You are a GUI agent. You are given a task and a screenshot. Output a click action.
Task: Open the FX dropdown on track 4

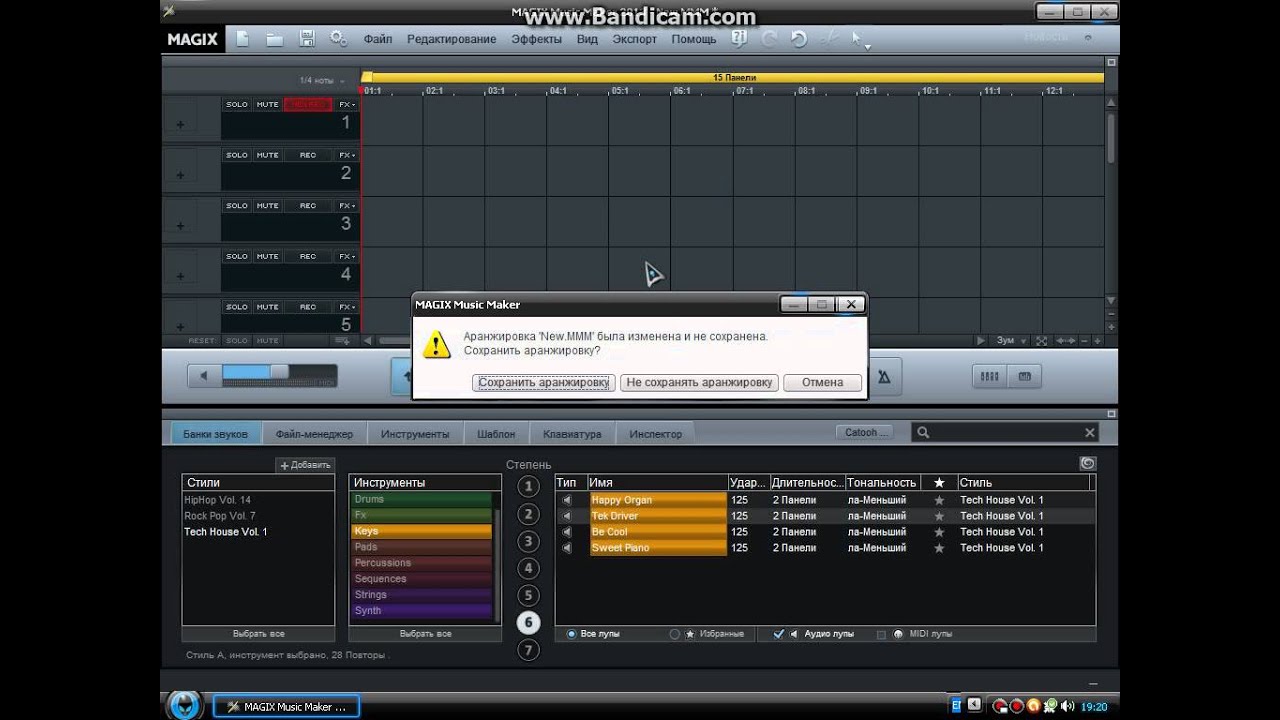(347, 257)
